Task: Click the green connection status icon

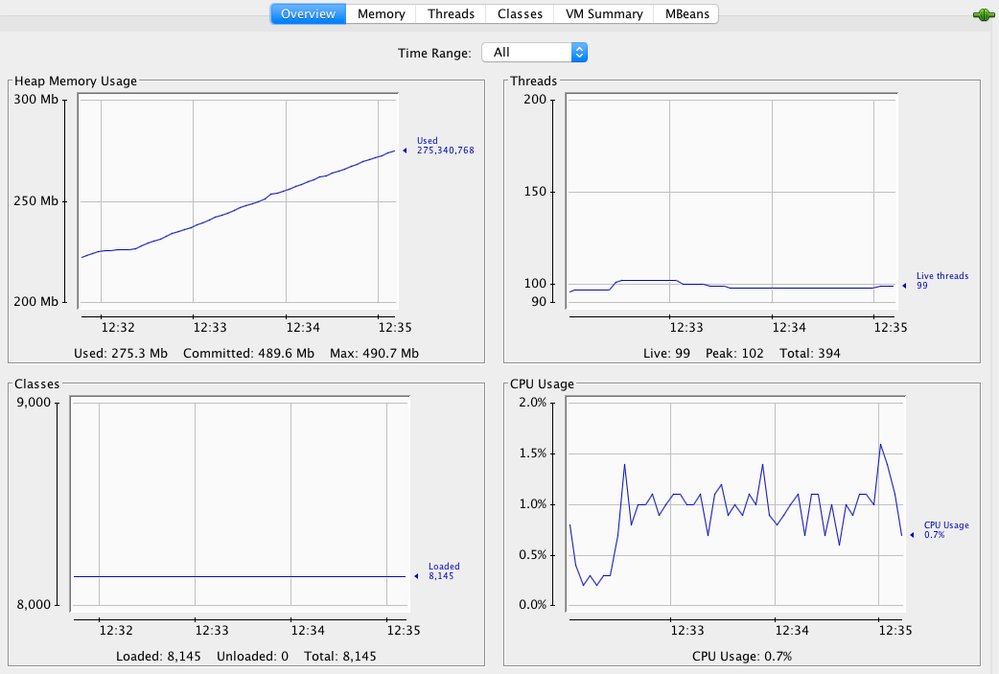Action: click(984, 14)
